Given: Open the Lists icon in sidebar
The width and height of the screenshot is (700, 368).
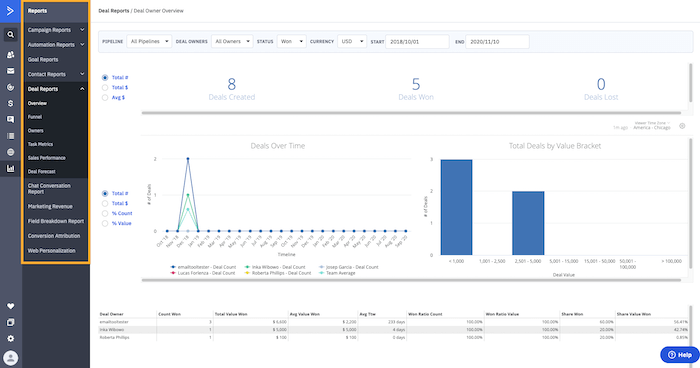Looking at the screenshot, I should click(11, 136).
